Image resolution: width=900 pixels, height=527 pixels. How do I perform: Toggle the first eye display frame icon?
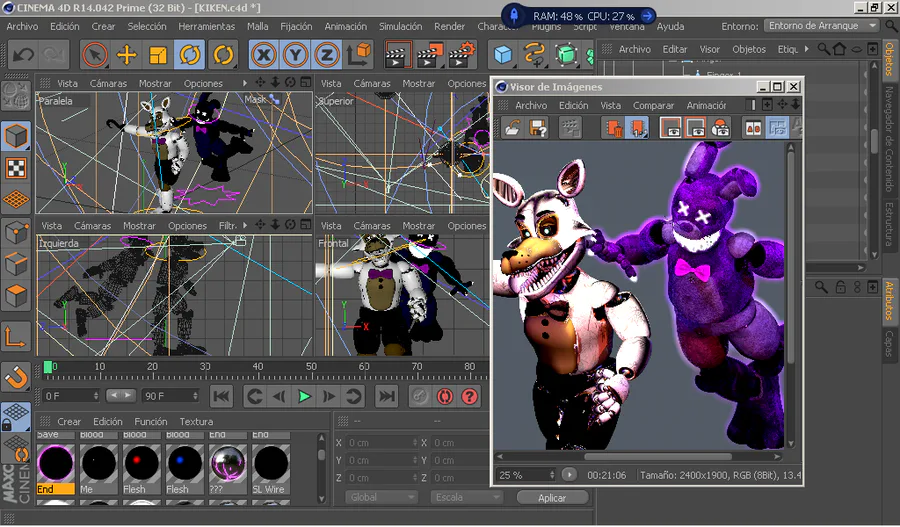click(670, 127)
